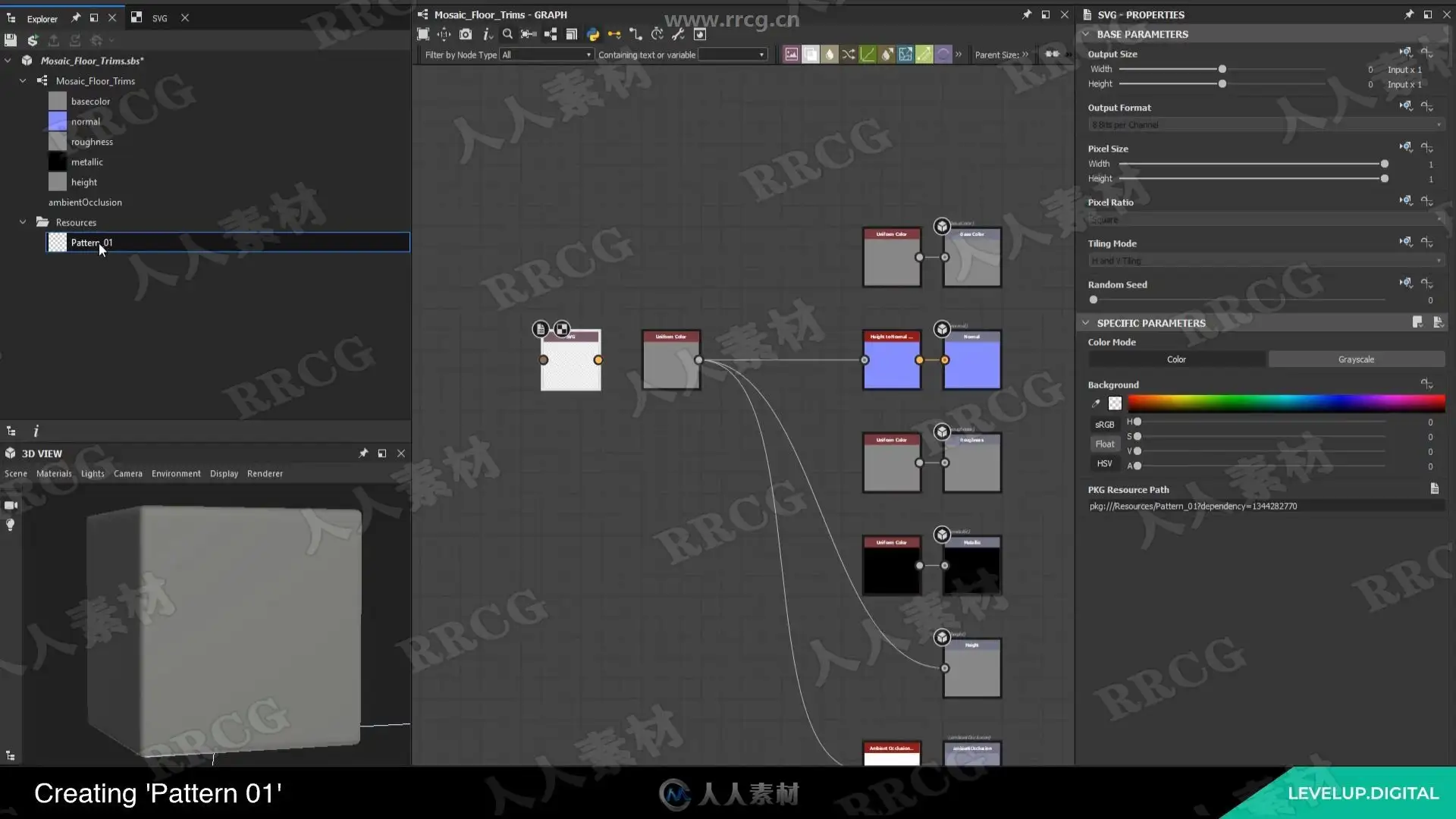
Task: Switch to the SVG tab
Action: [159, 18]
